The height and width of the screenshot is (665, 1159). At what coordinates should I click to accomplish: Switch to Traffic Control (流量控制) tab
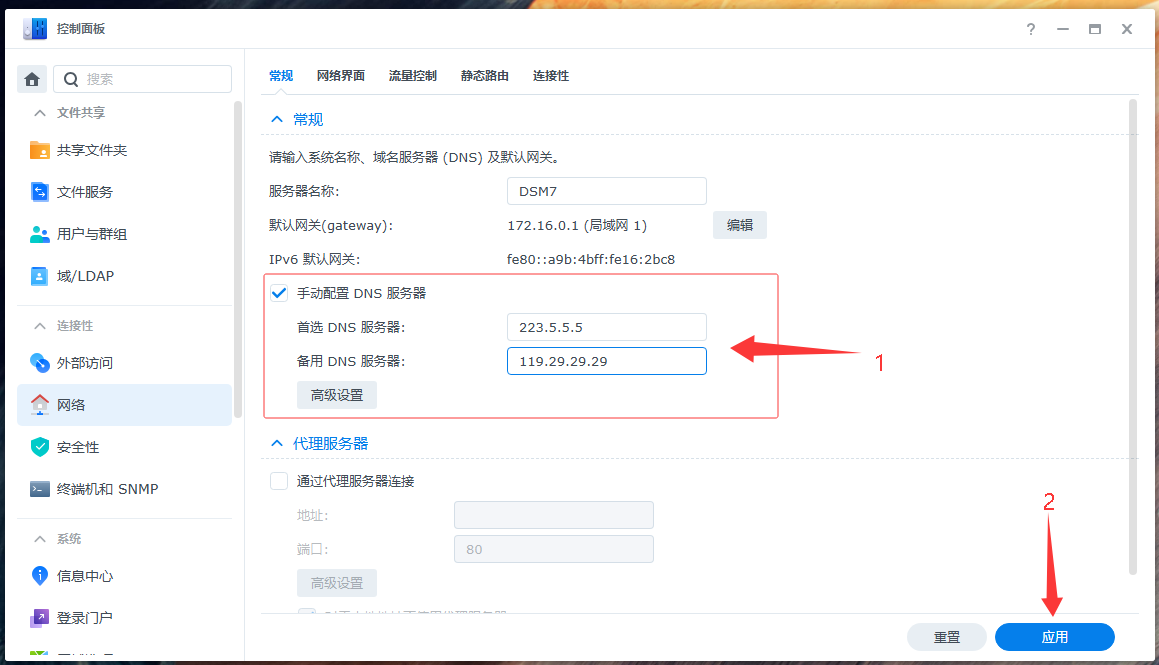[412, 76]
